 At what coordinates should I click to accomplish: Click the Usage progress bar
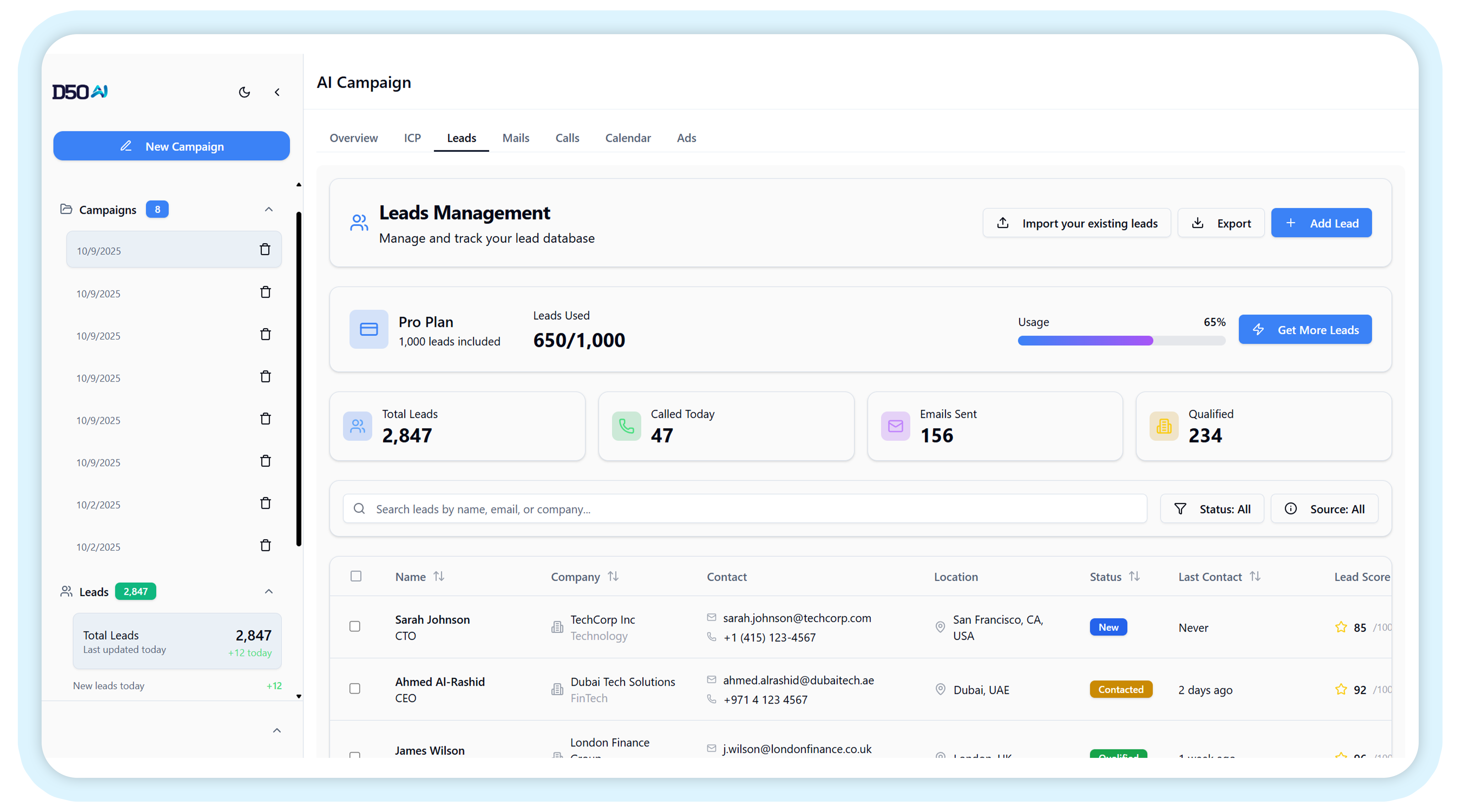[x=1121, y=341]
